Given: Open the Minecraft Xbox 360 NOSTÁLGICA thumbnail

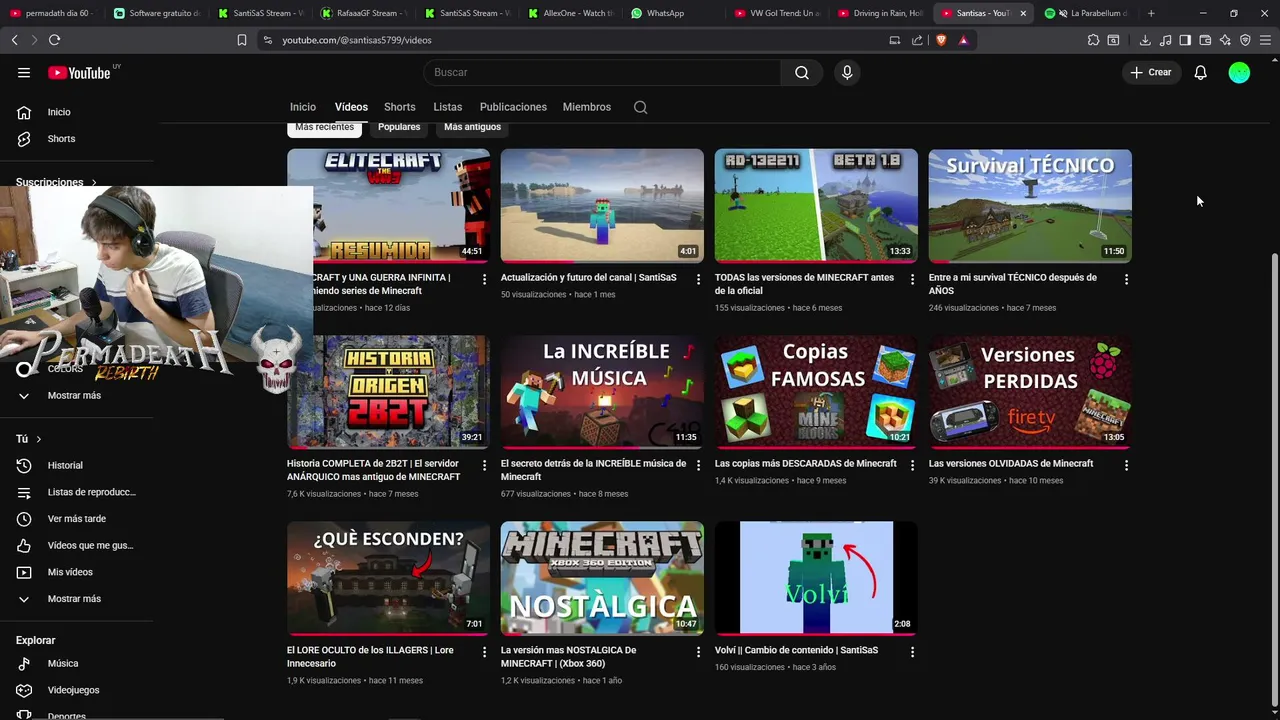Looking at the screenshot, I should click(x=602, y=578).
